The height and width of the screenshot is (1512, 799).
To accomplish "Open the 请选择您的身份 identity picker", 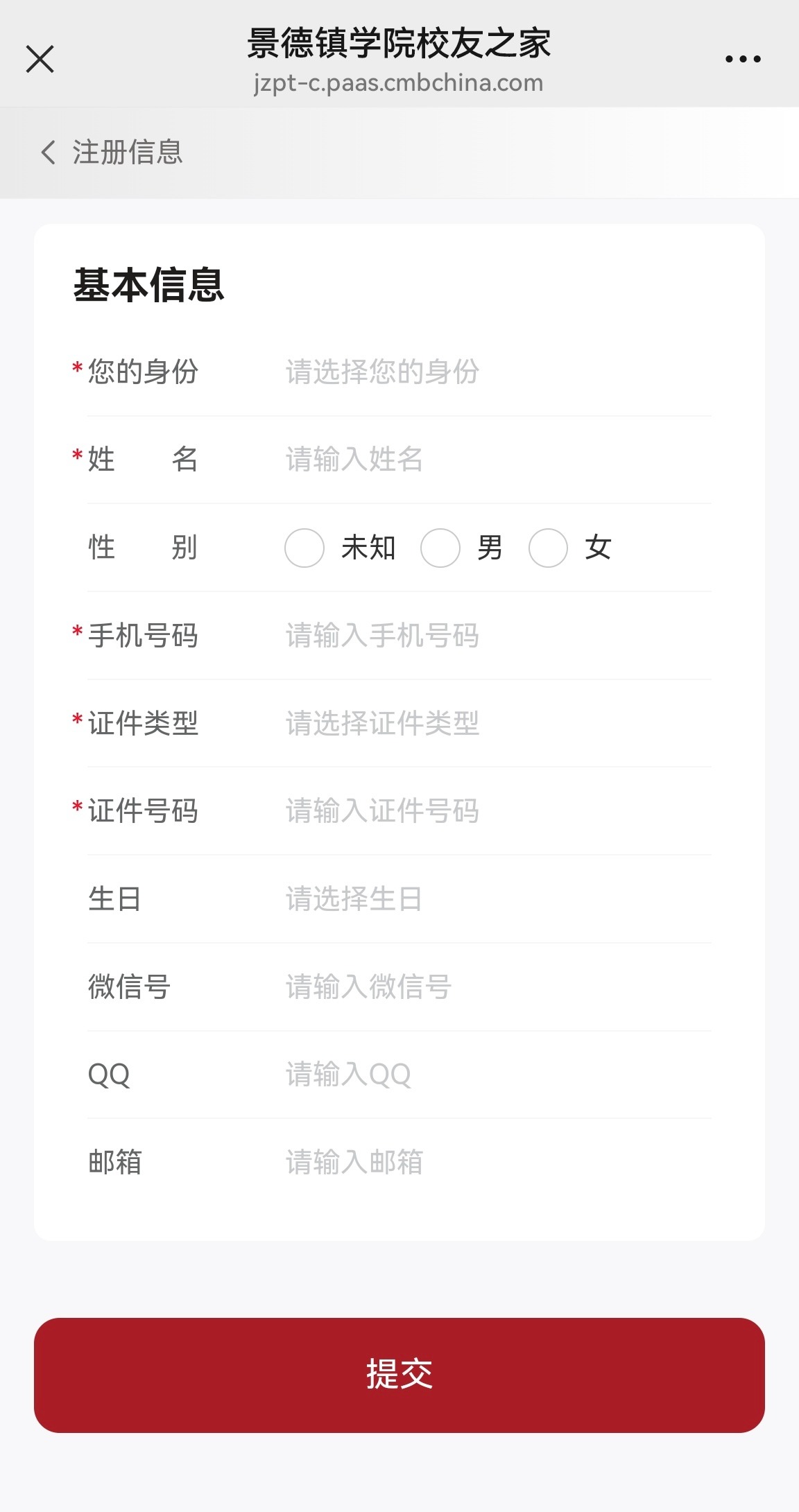I will [x=486, y=372].
